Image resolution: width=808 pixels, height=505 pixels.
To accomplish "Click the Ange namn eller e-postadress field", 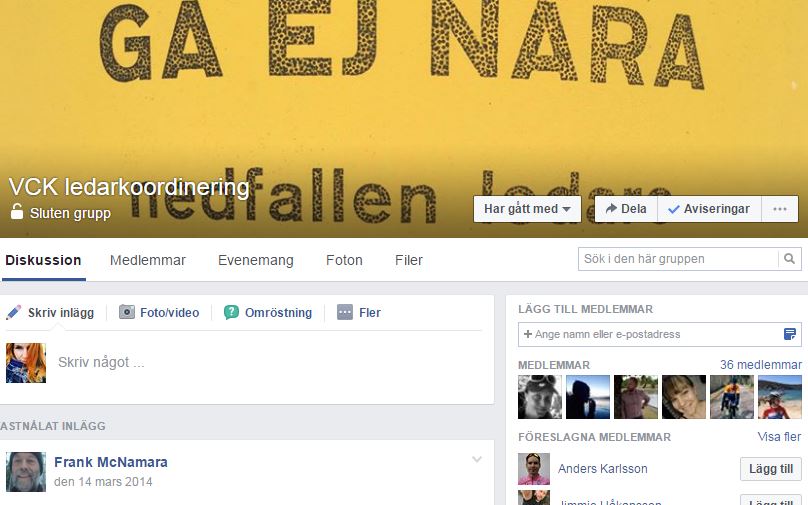I will click(652, 334).
